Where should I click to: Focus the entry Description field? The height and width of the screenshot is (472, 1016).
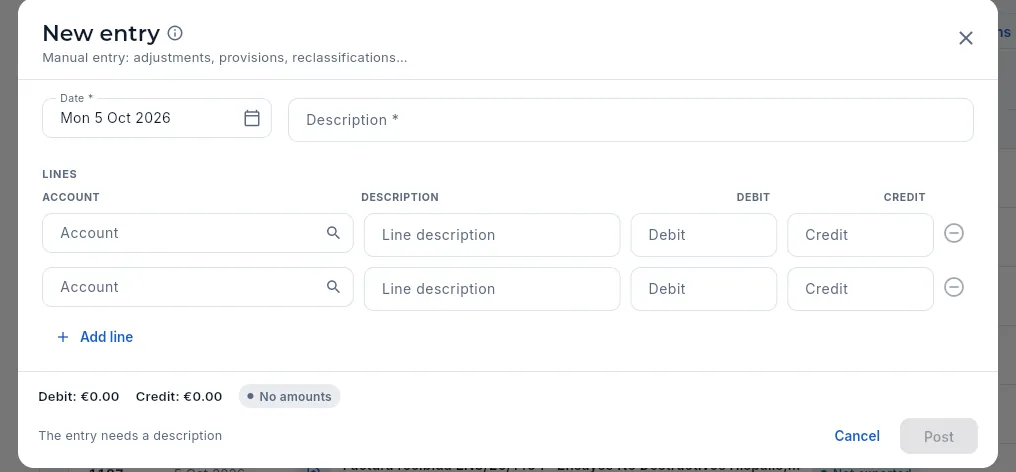click(630, 120)
